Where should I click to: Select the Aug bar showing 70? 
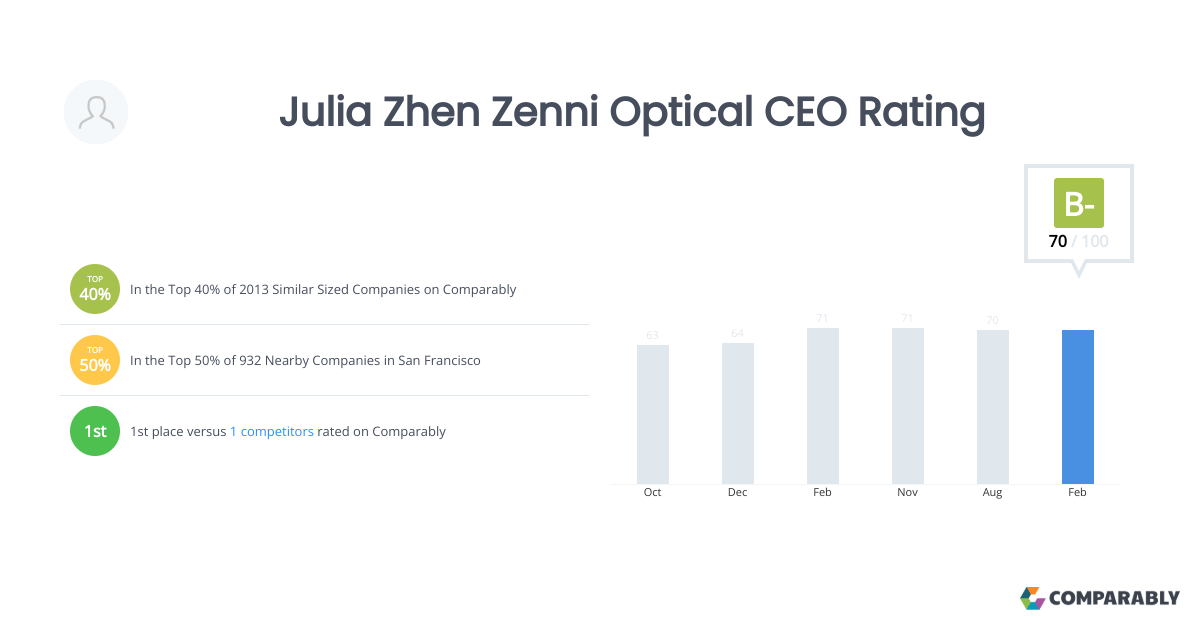[993, 407]
